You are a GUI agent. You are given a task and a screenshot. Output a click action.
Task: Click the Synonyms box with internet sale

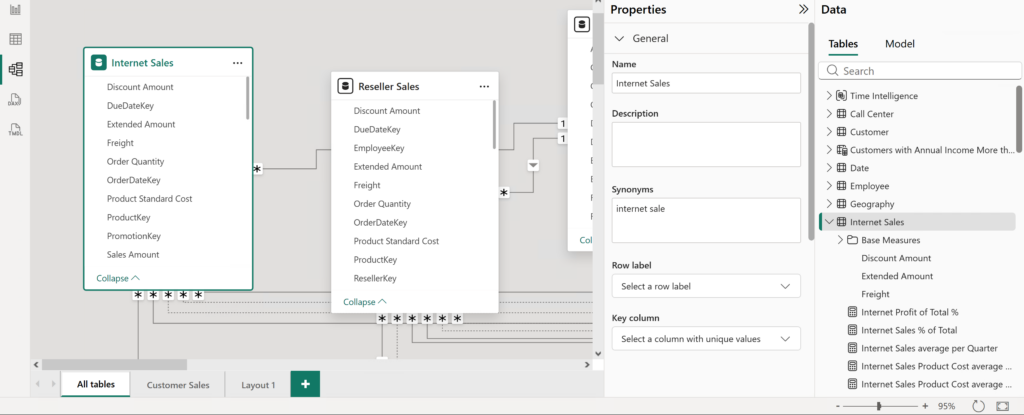tap(706, 220)
